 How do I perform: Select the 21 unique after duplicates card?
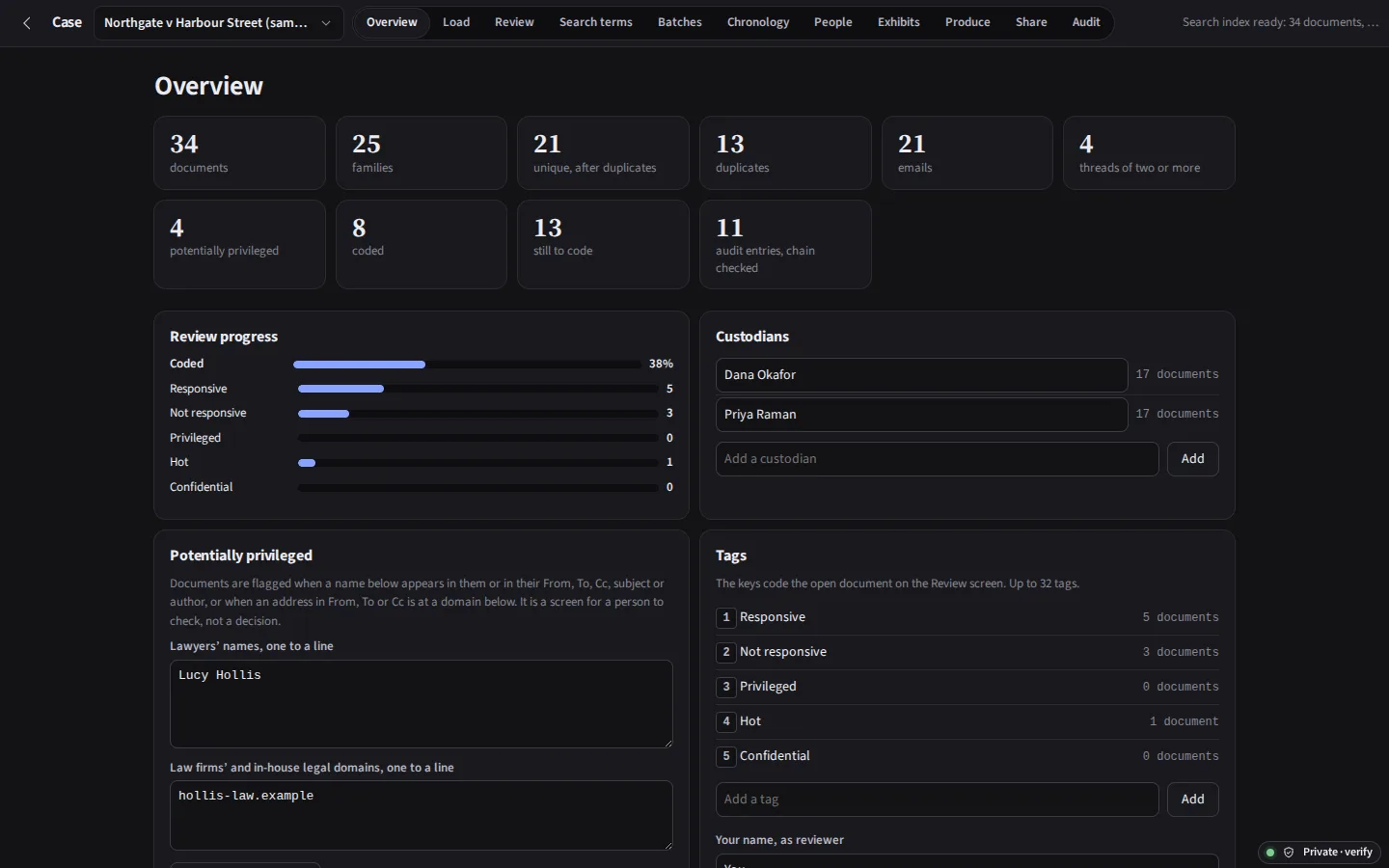[603, 153]
